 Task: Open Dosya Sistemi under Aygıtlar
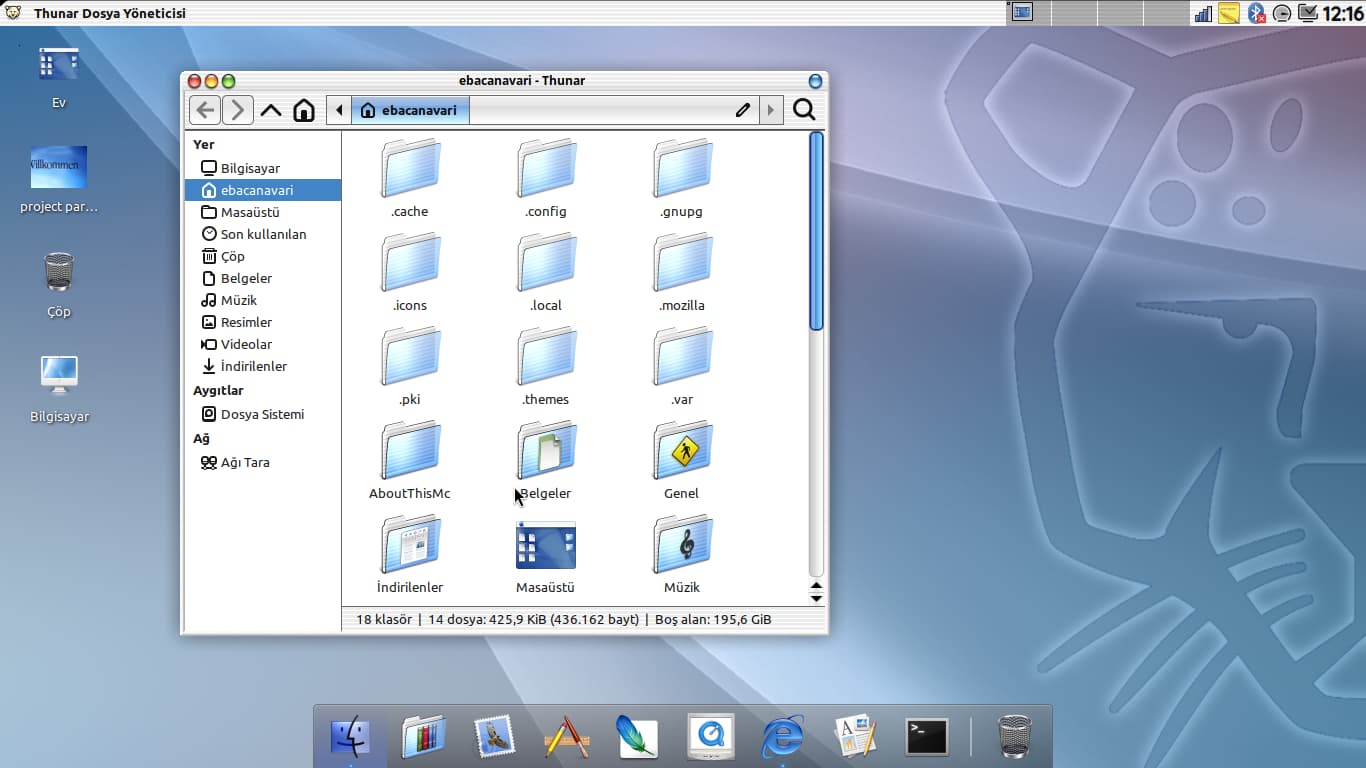pyautogui.click(x=262, y=414)
